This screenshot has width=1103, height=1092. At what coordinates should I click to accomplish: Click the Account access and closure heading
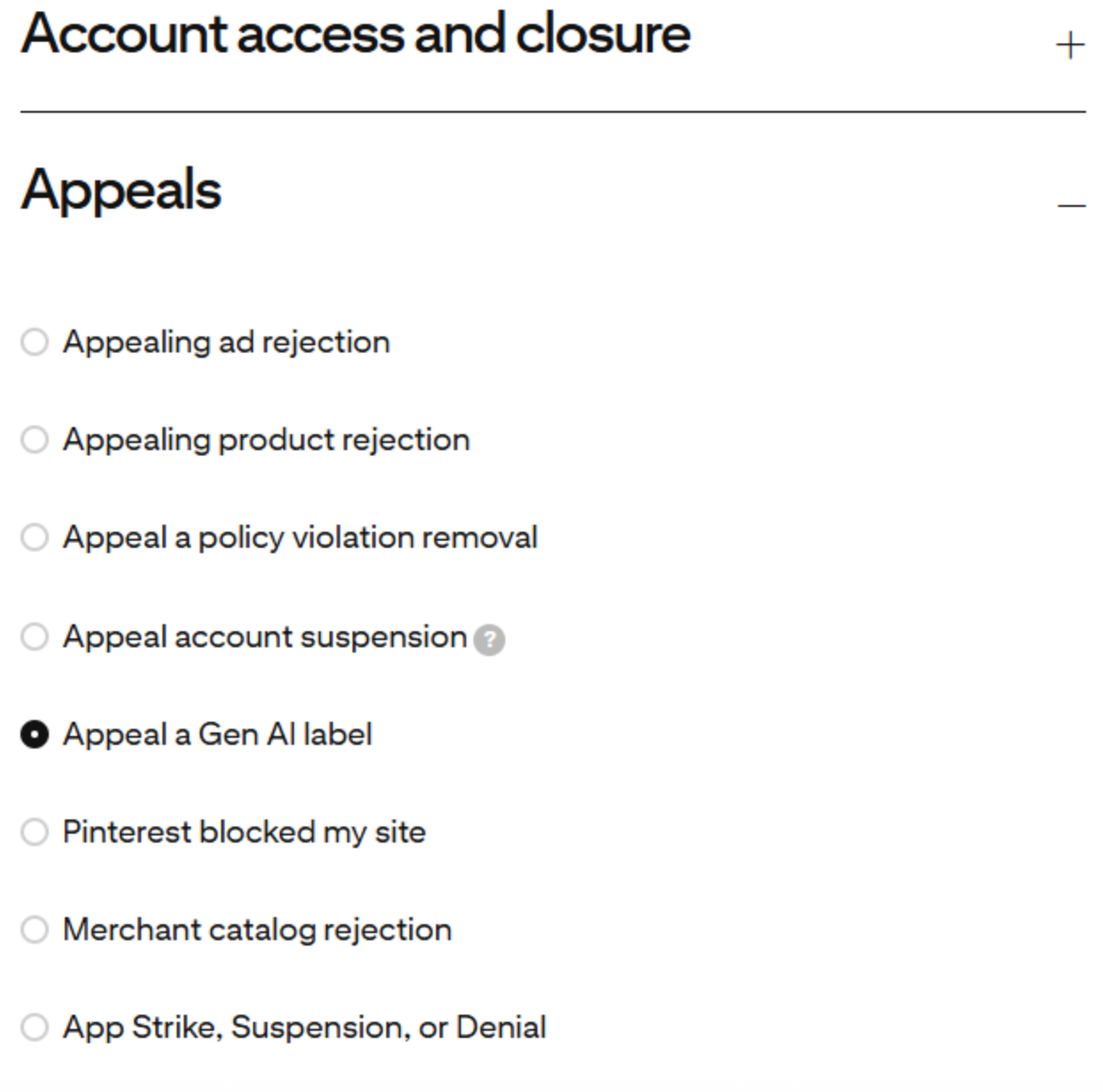click(355, 36)
